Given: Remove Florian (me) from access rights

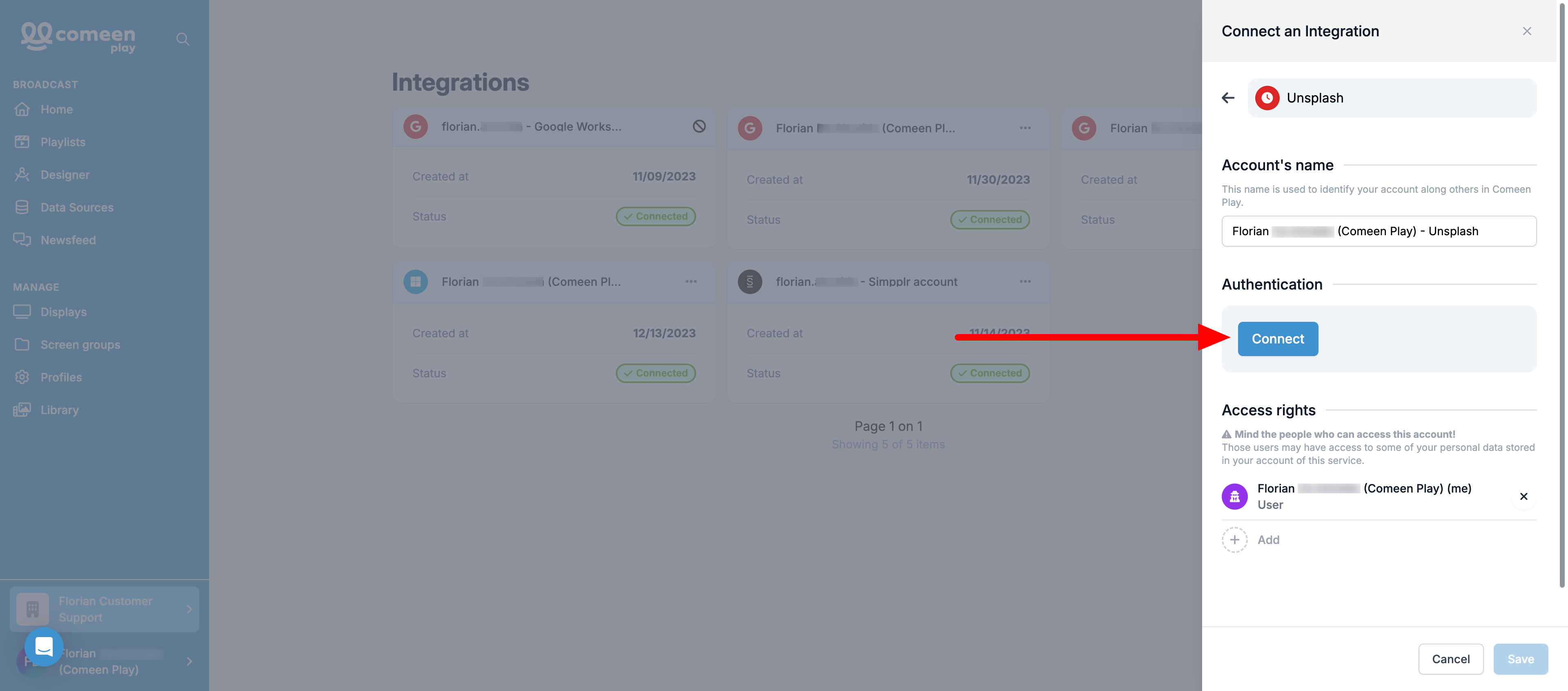Looking at the screenshot, I should click(1523, 497).
